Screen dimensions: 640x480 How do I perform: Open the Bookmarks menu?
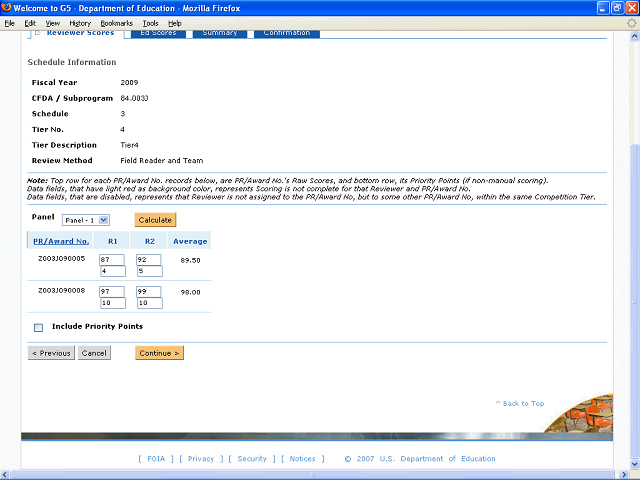point(116,23)
